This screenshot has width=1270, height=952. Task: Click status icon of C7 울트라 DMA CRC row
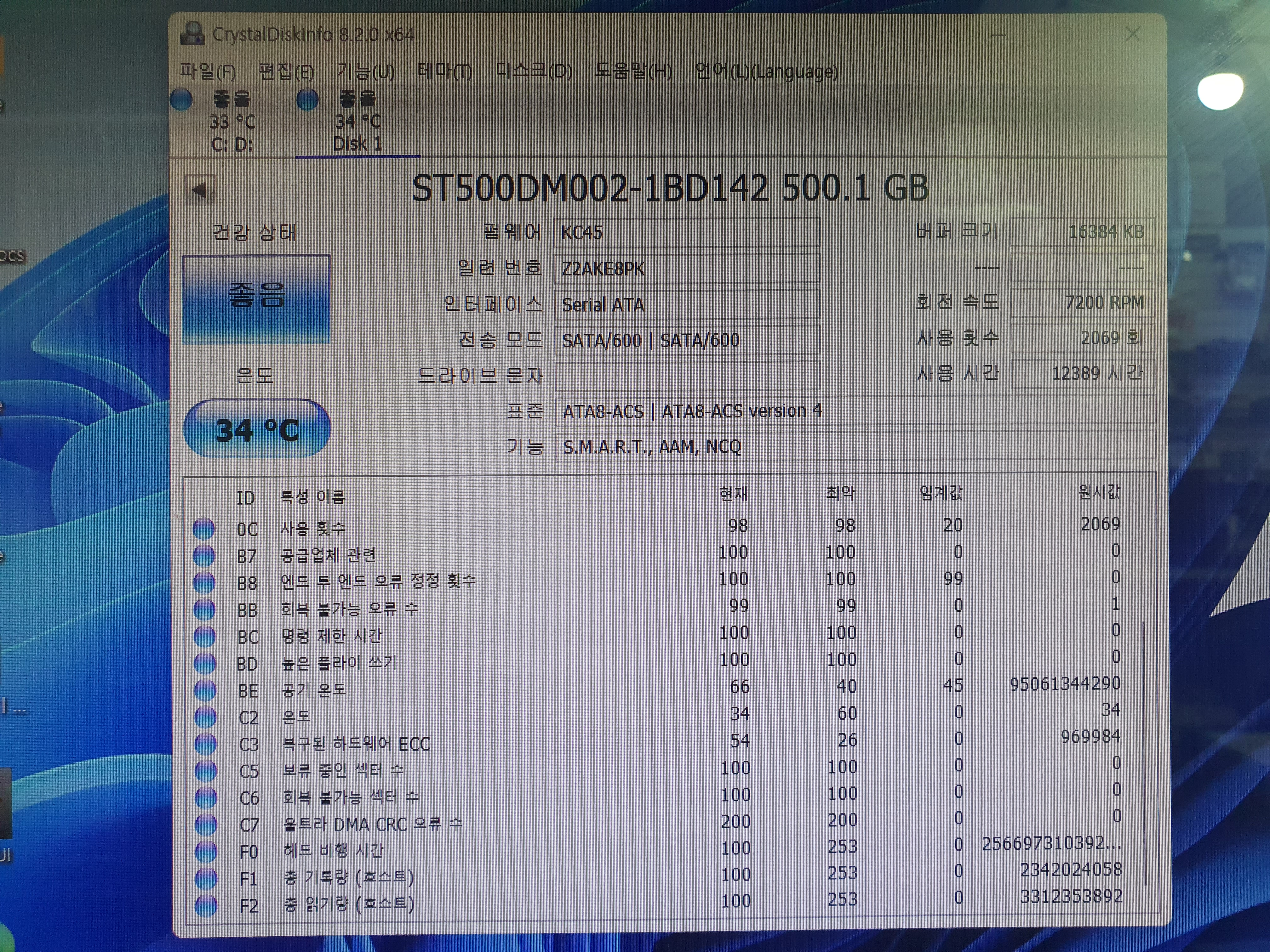[206, 824]
